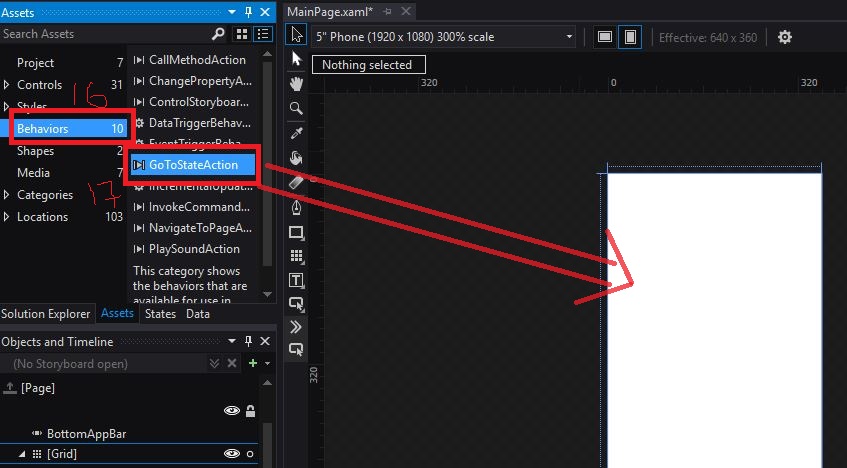
Task: Select the MainPage.xaml document tab
Action: pos(330,11)
